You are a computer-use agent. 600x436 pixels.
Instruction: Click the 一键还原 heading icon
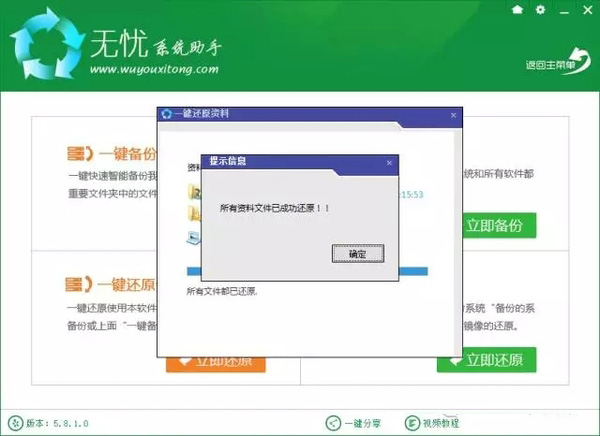pos(78,284)
